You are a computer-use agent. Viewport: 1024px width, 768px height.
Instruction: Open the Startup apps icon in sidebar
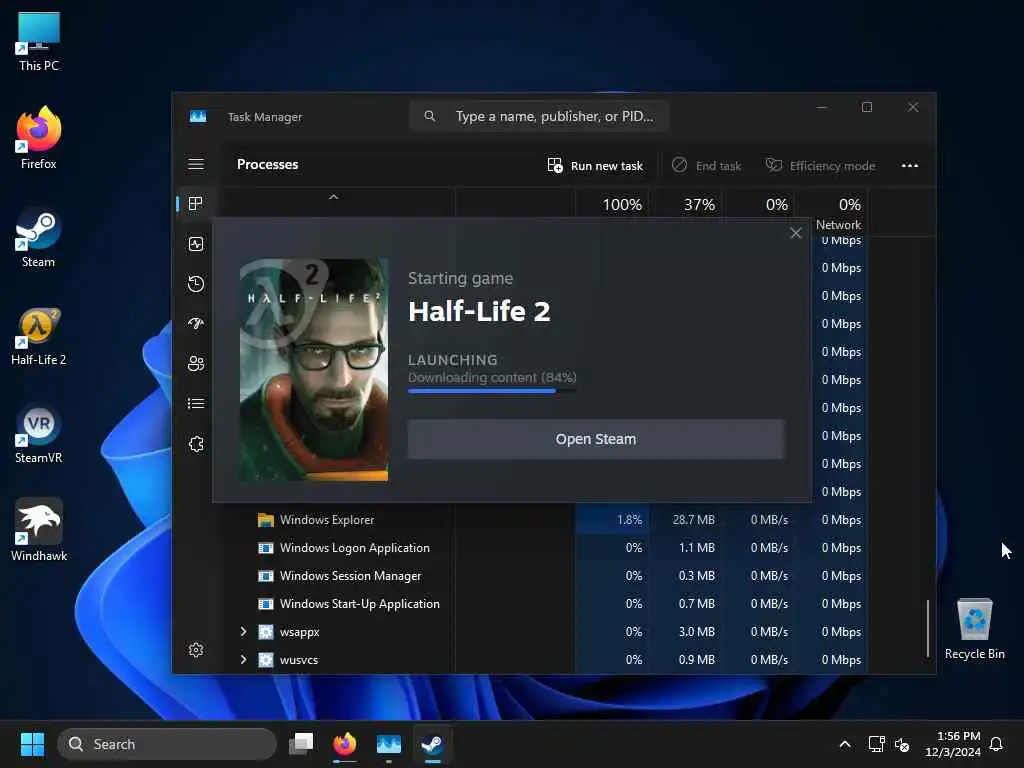(x=196, y=323)
